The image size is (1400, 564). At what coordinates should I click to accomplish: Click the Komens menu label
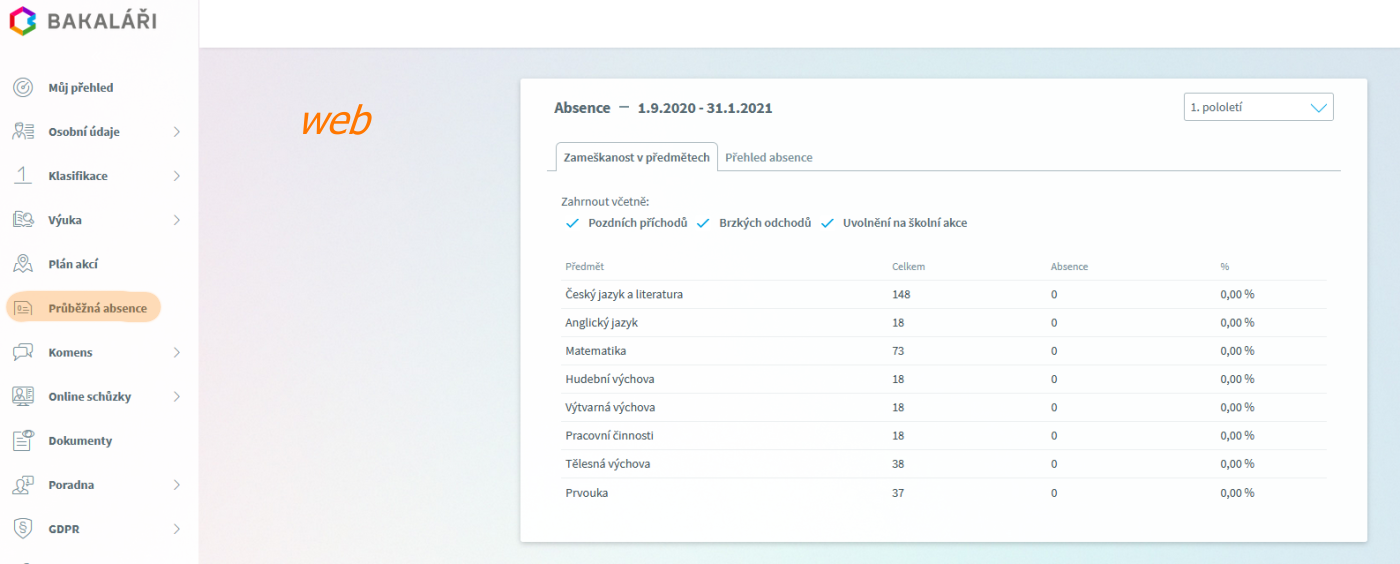70,352
